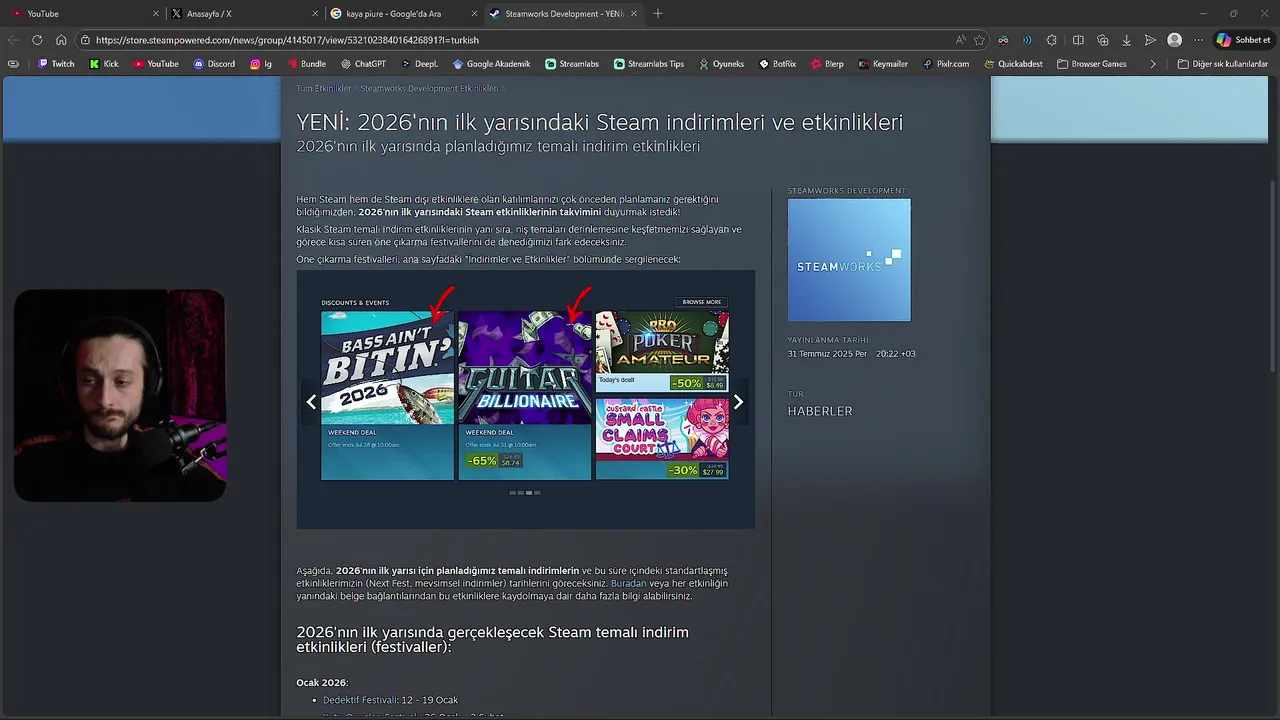This screenshot has height=720, width=1280.
Task: Open Kick bookmark
Action: (104, 64)
